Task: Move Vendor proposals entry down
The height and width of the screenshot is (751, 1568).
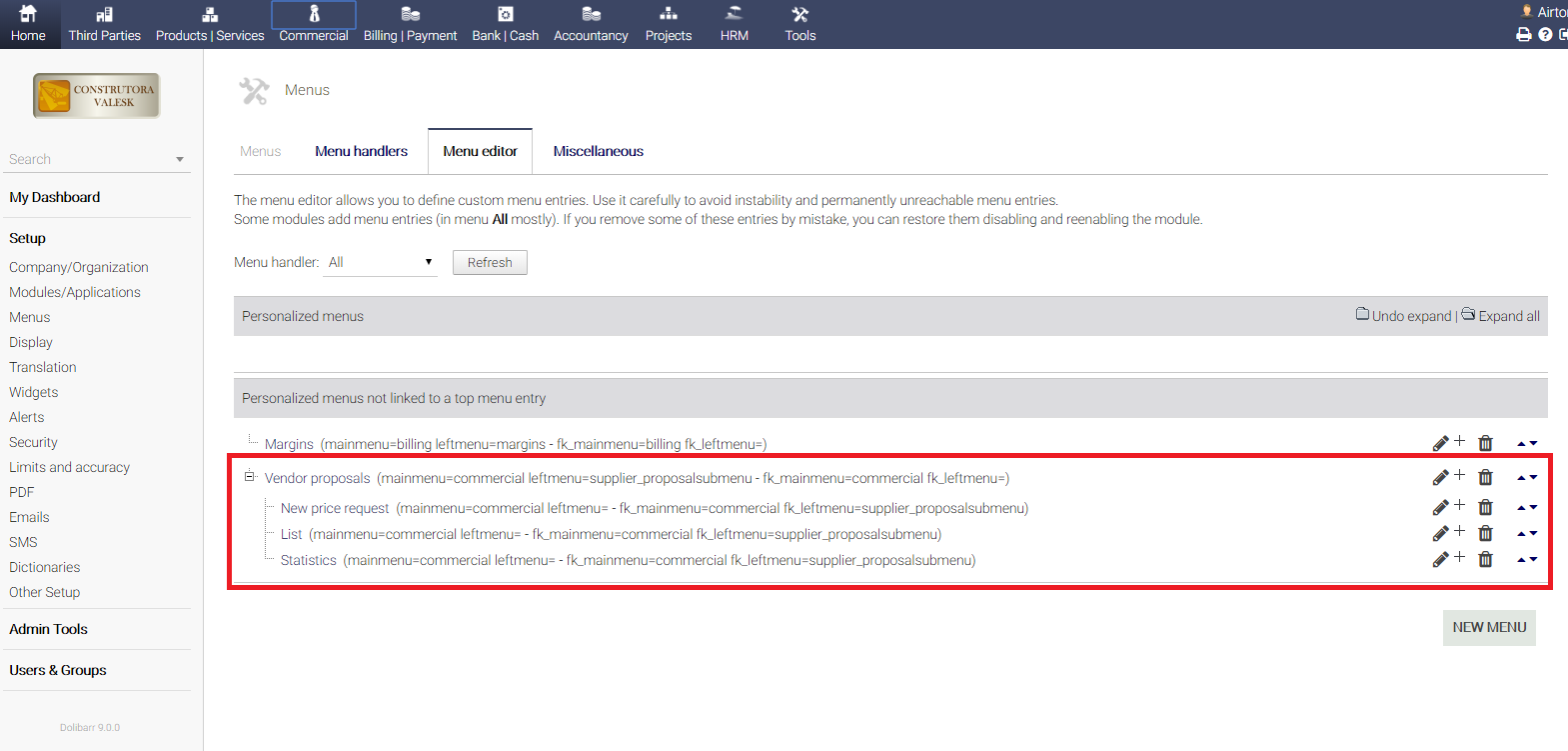Action: click(x=1534, y=478)
